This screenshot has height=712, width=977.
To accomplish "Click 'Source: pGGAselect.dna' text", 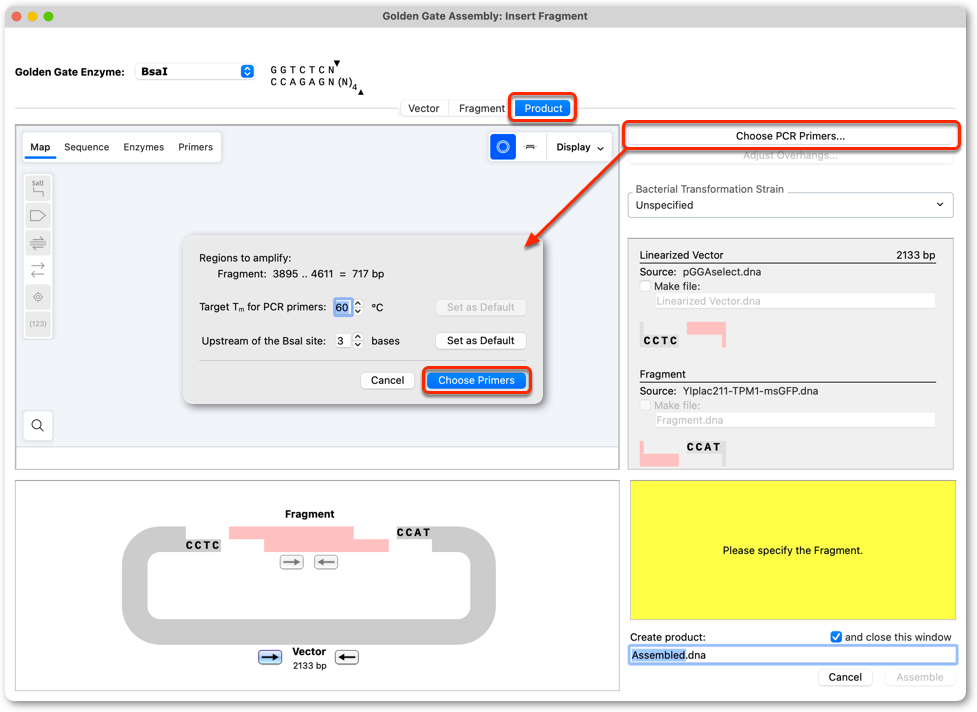I will [700, 272].
